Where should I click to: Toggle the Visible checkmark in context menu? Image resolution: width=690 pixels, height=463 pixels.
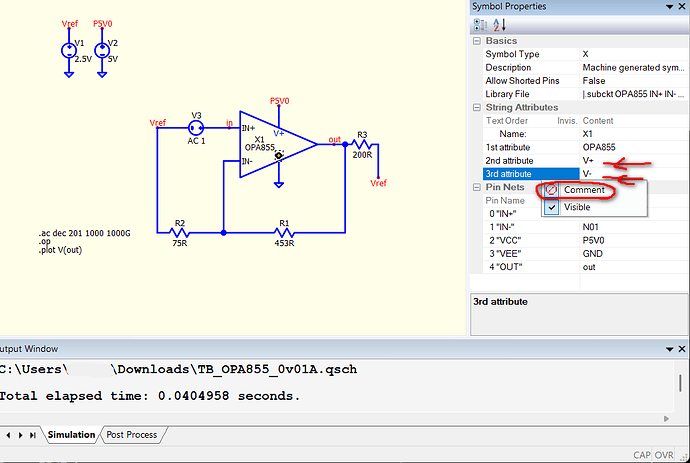(550, 207)
